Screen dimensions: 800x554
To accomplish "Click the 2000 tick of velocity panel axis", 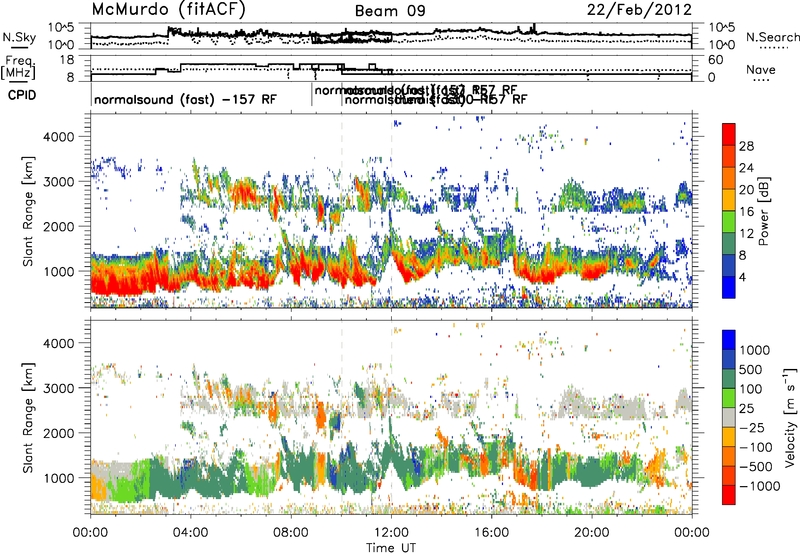I will click(59, 433).
